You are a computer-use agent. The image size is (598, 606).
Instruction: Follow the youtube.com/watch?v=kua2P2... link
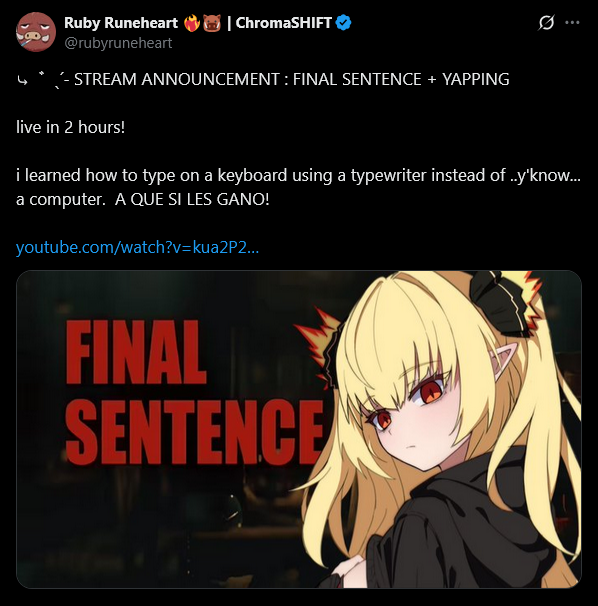(137, 247)
